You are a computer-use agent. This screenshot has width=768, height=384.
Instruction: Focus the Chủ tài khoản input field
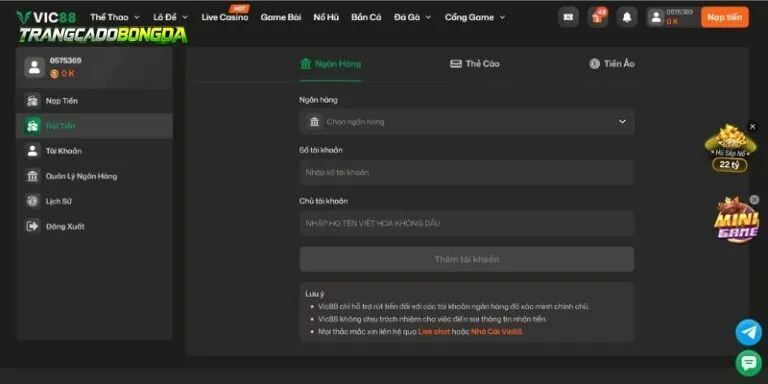(x=467, y=223)
